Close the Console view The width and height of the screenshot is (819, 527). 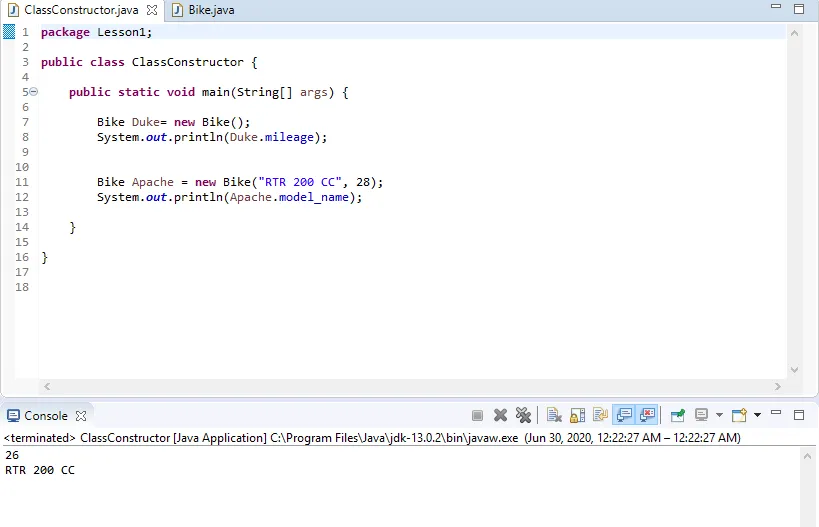click(80, 416)
